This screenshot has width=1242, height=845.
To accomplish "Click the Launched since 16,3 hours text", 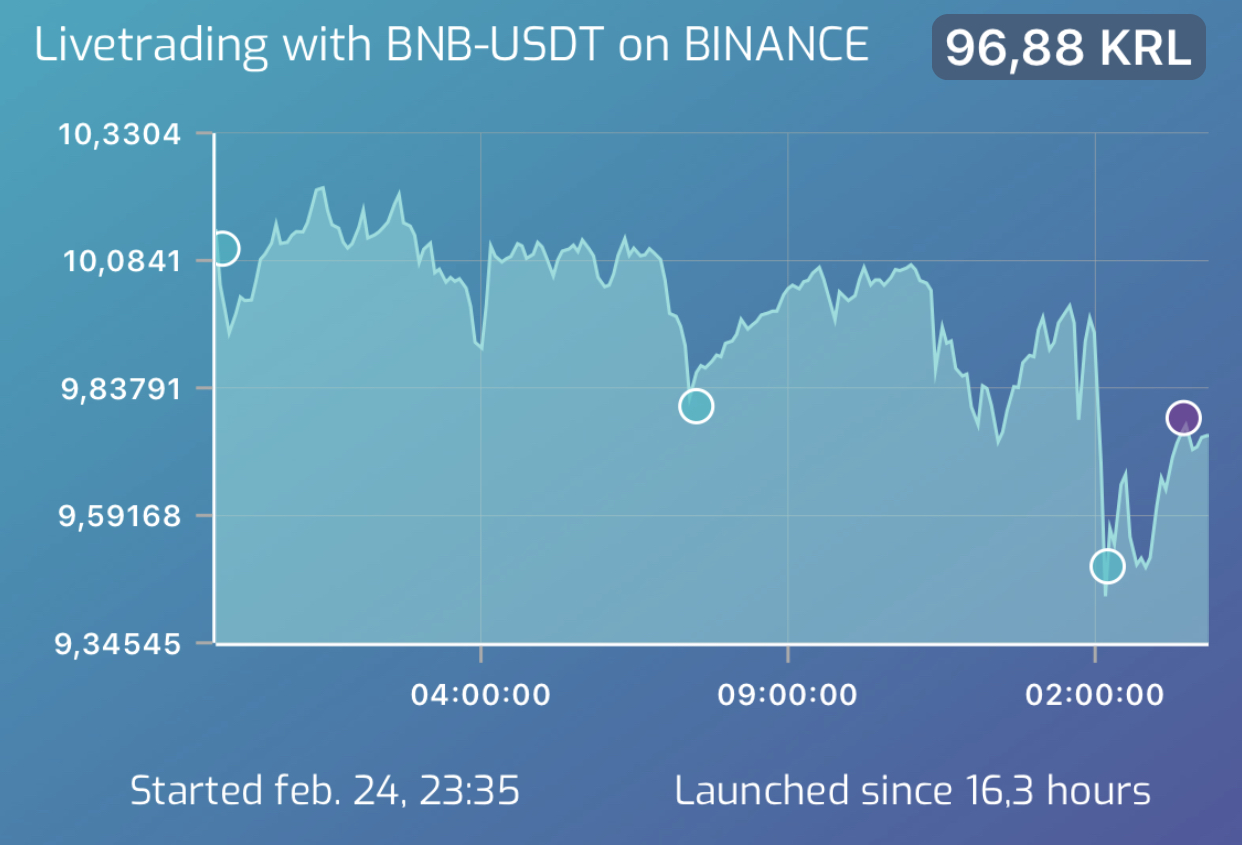I will coord(913,791).
